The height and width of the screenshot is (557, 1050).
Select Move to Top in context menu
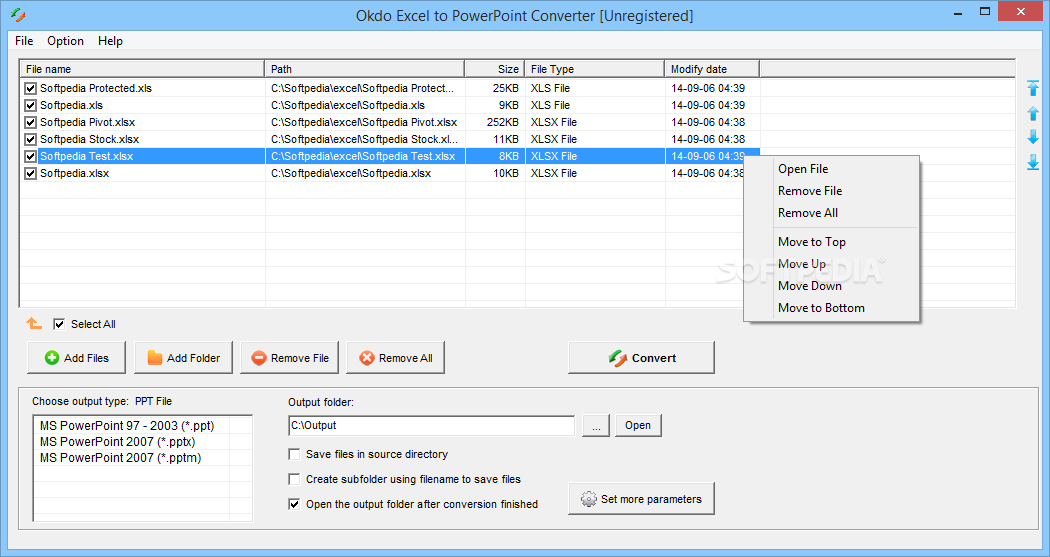click(x=812, y=242)
